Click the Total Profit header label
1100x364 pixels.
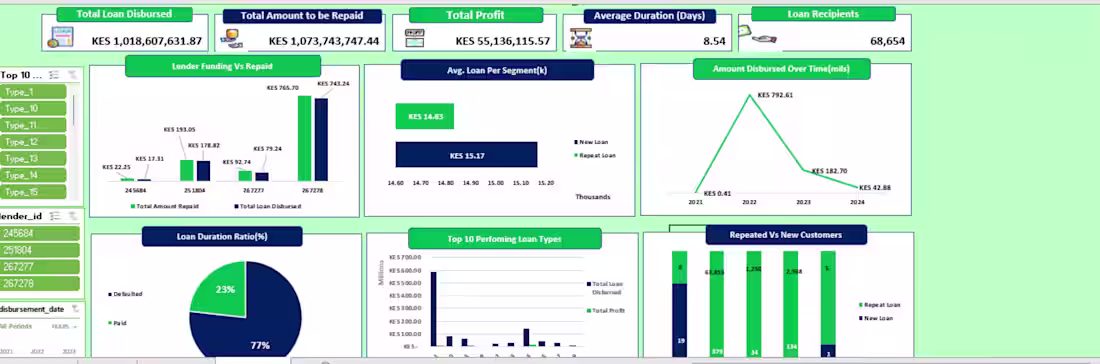[476, 15]
